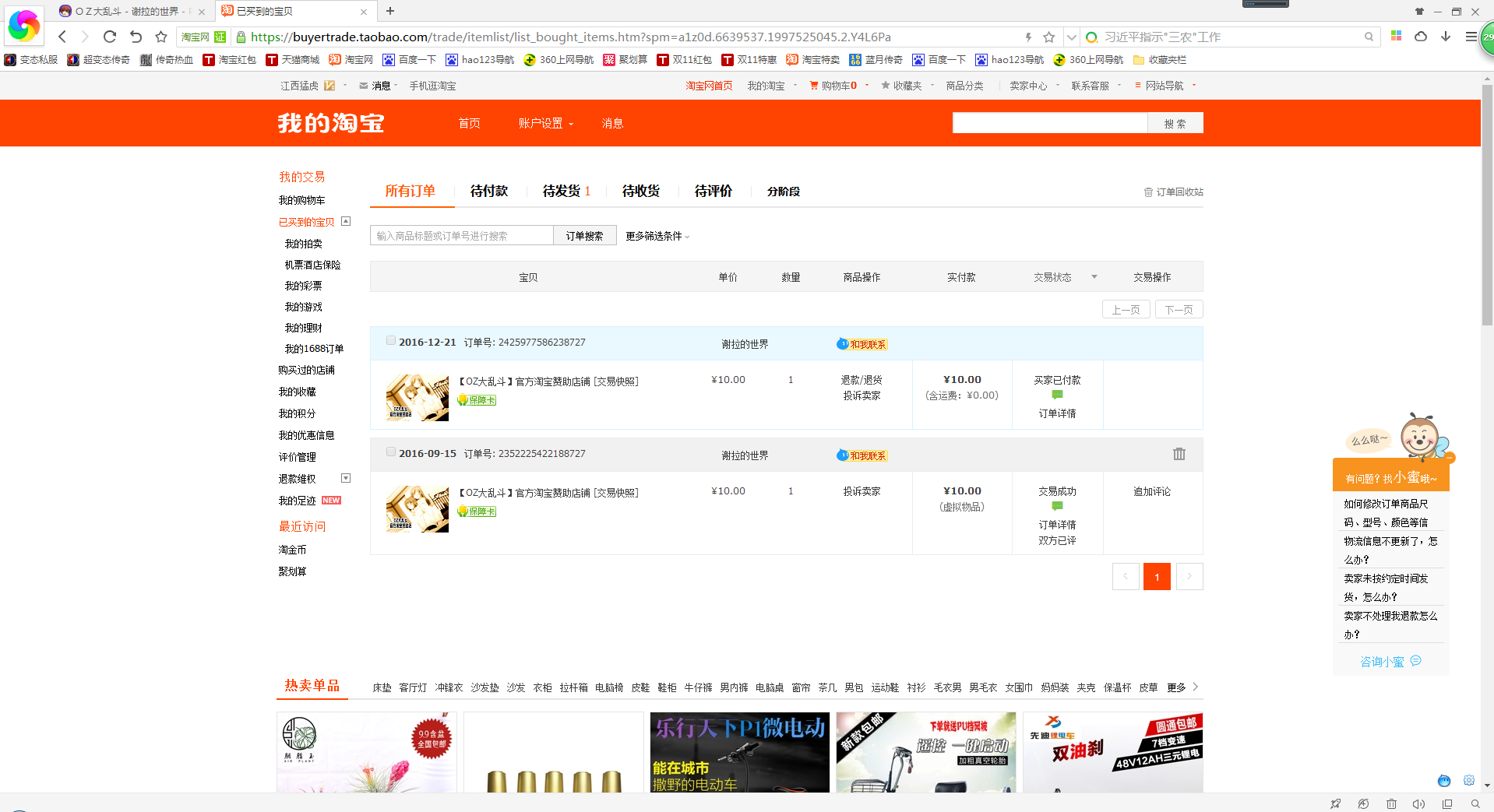Expand 退款维权 sidebar section
This screenshot has height=812, width=1494.
(346, 478)
